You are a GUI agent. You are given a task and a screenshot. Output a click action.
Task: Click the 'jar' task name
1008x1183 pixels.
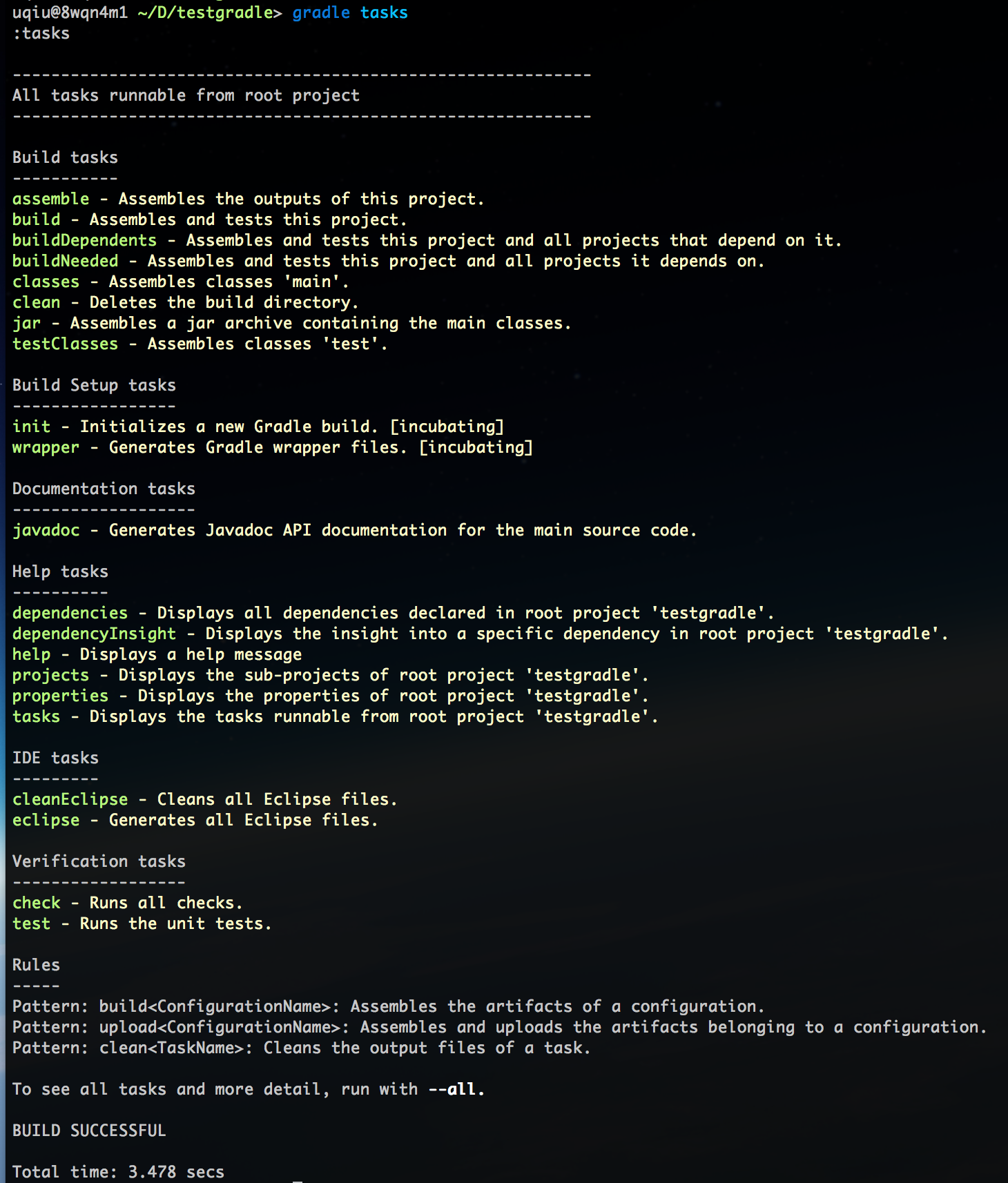[x=26, y=323]
